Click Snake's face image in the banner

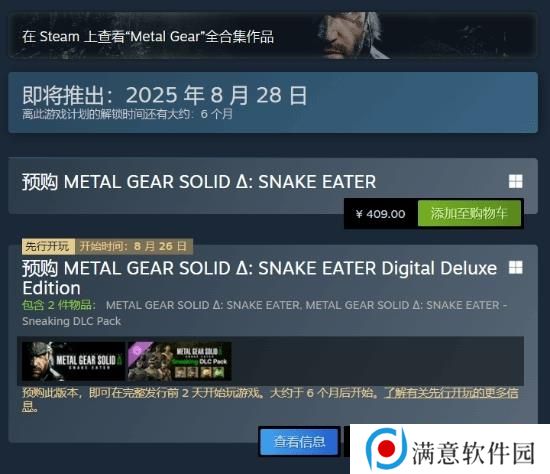point(351,36)
